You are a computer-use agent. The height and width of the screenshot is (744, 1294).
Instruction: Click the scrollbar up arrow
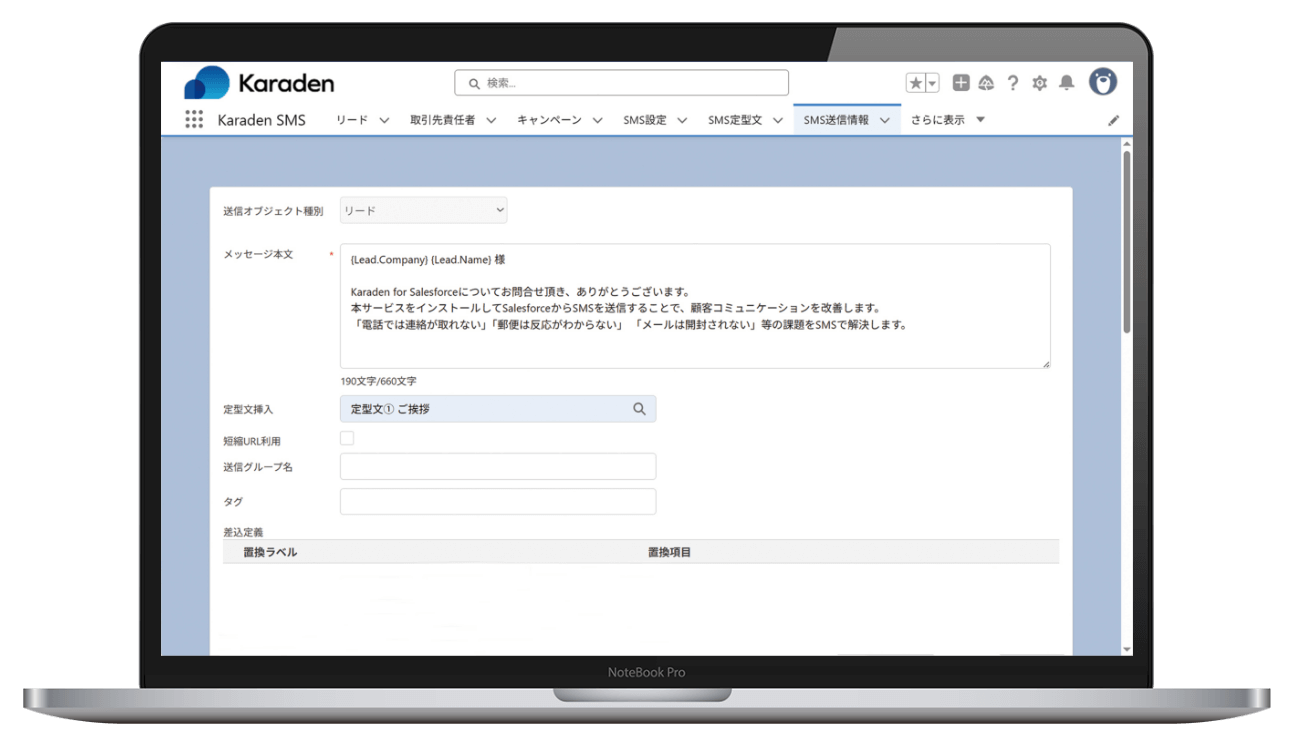pyautogui.click(x=1127, y=144)
